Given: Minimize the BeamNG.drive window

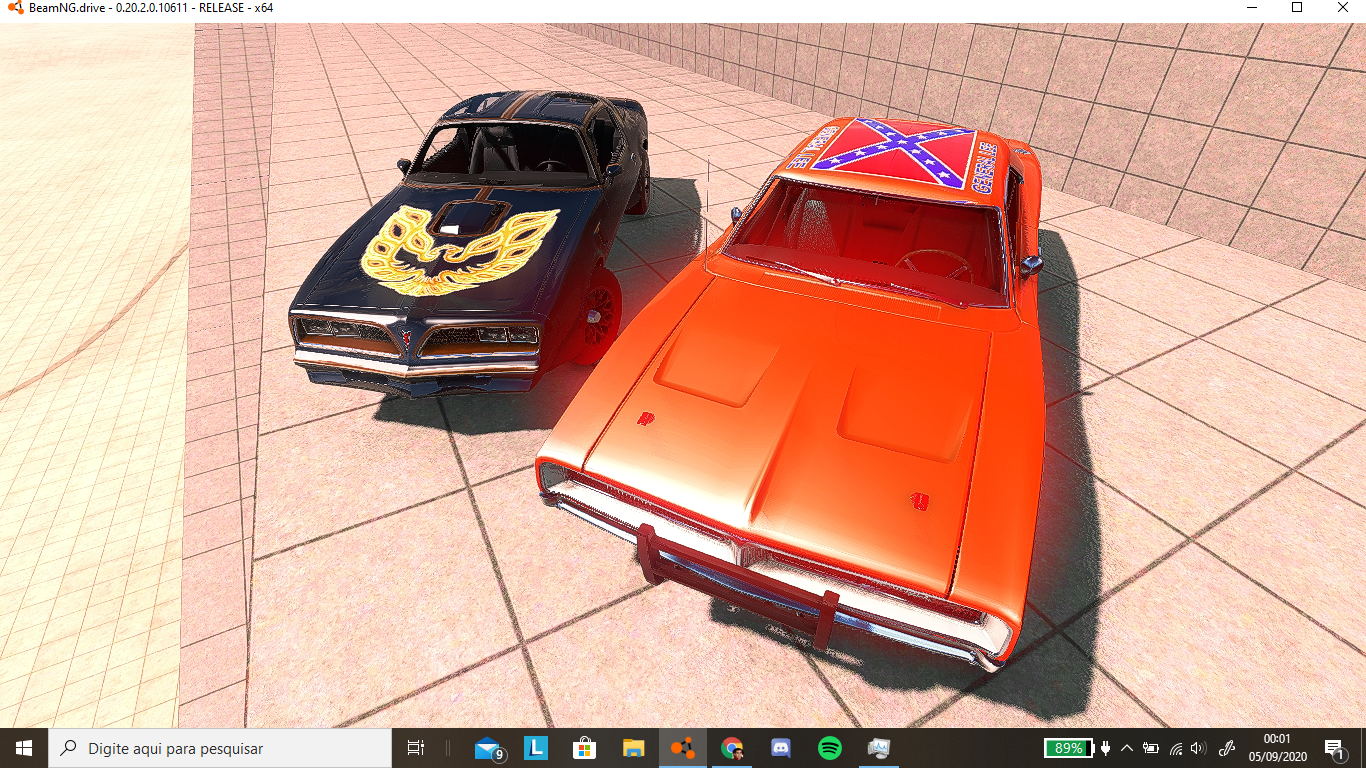Looking at the screenshot, I should point(1251,8).
